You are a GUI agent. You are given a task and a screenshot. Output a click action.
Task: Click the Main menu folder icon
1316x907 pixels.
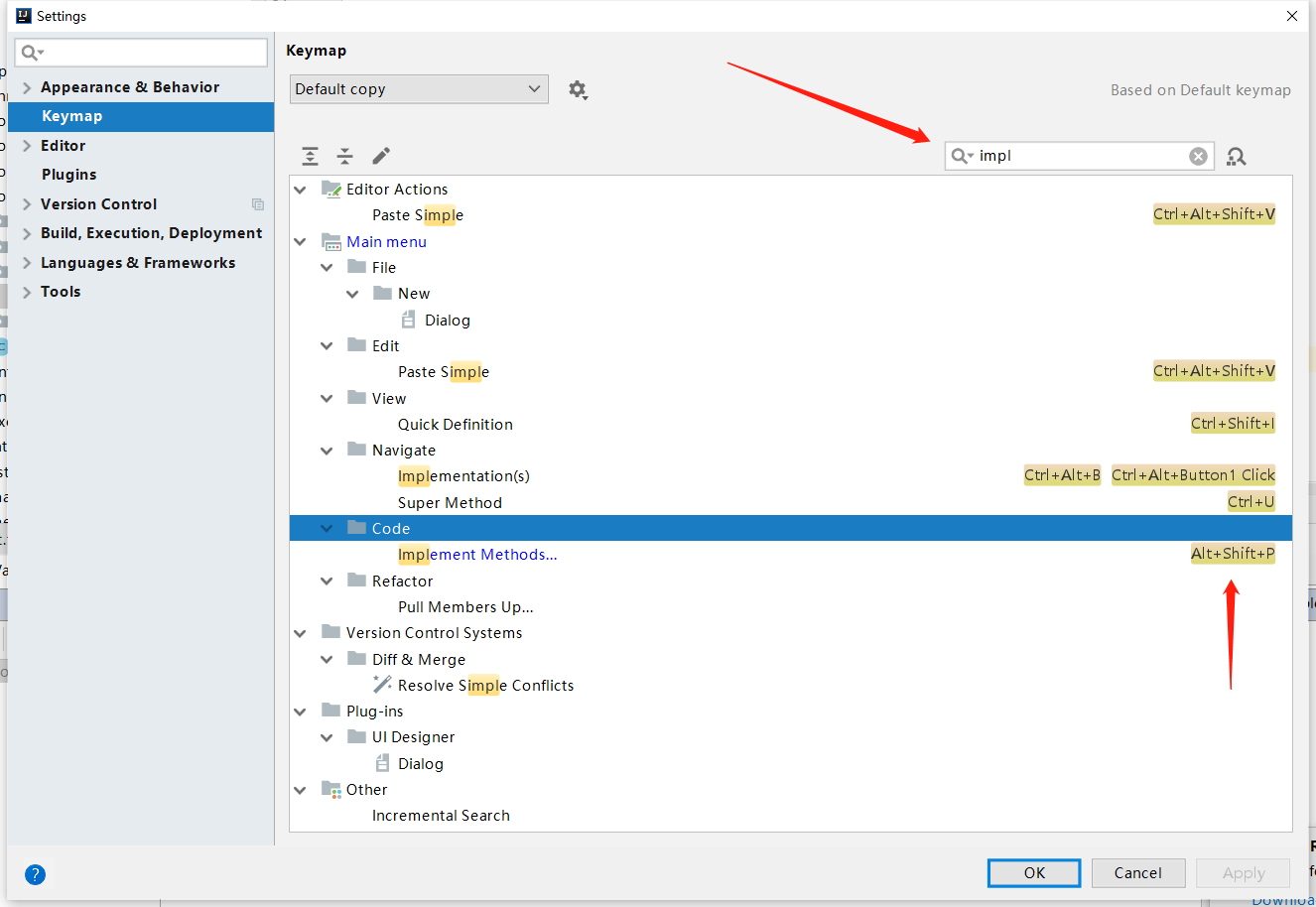331,241
